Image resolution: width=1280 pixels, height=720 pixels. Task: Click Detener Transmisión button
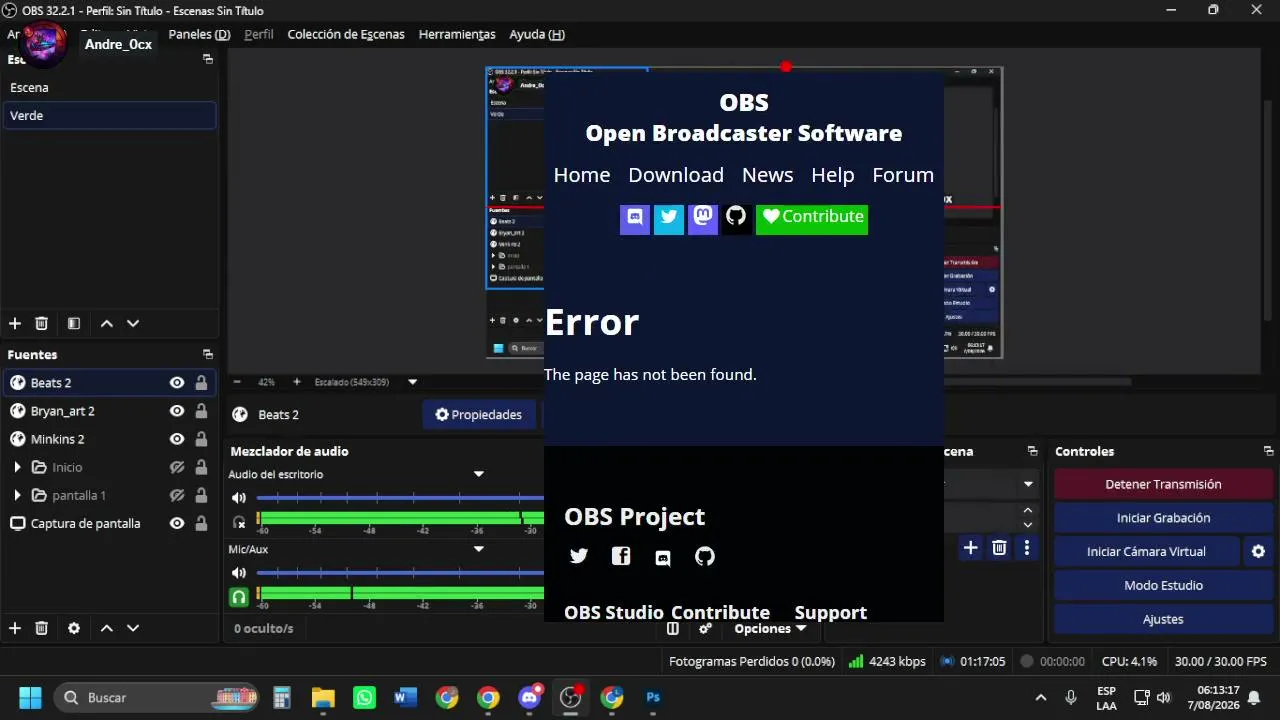1163,484
